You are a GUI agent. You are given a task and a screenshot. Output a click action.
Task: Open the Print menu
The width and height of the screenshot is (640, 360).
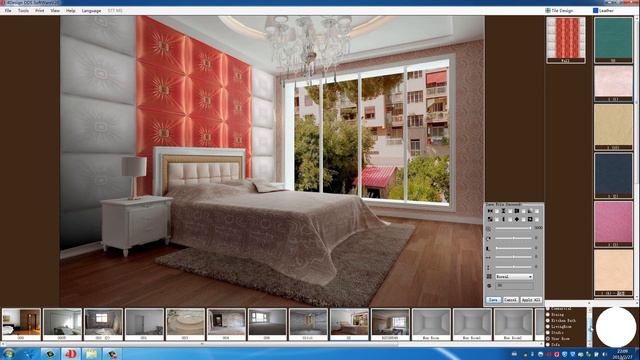[x=40, y=11]
